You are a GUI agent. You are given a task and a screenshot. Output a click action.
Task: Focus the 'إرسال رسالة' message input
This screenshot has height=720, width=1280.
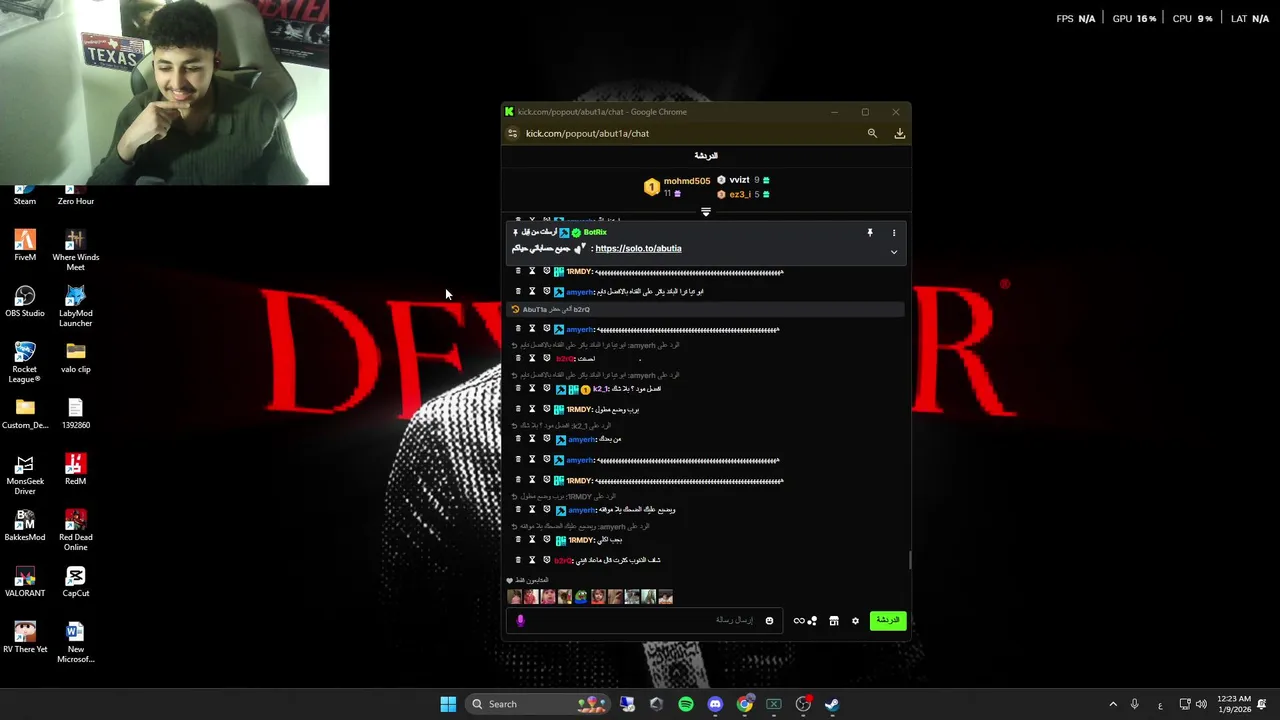pos(645,620)
